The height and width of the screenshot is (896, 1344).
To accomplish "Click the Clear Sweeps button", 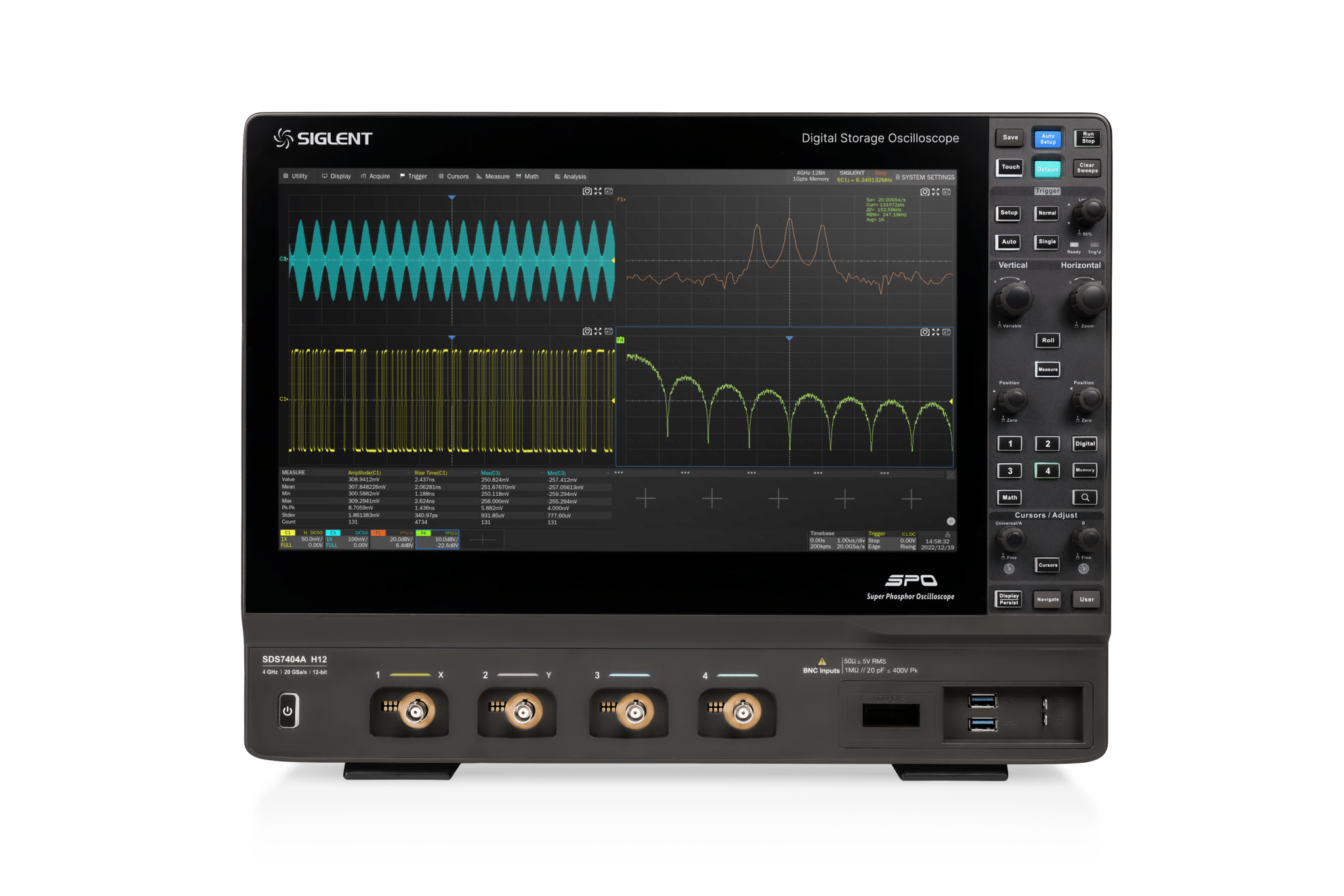I will point(1087,169).
